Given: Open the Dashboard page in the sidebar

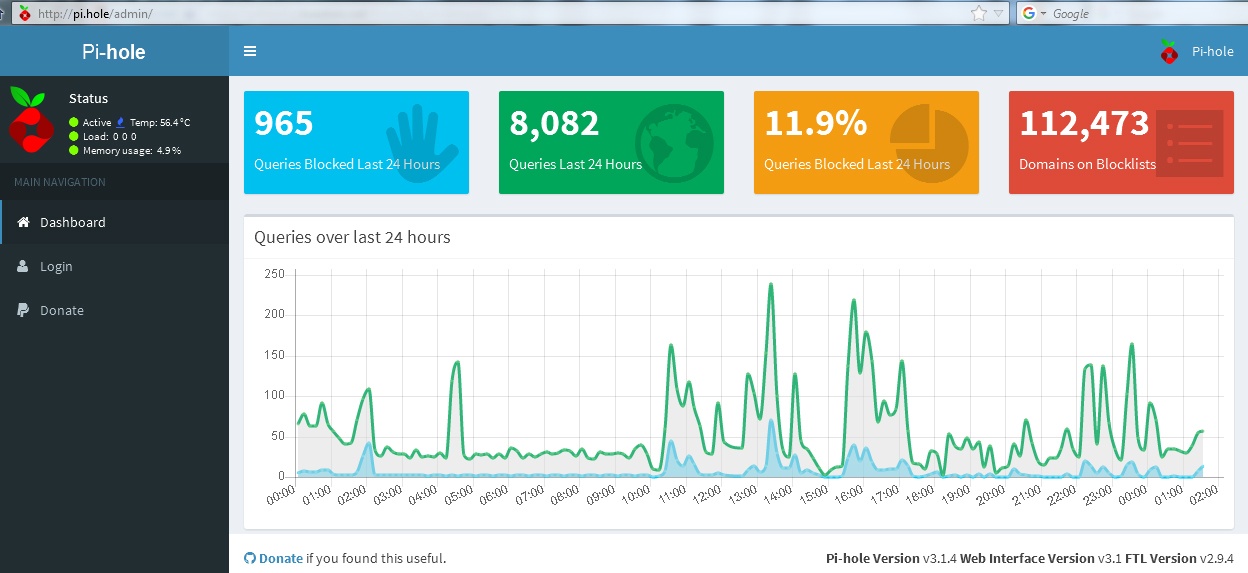Looking at the screenshot, I should coord(114,222).
